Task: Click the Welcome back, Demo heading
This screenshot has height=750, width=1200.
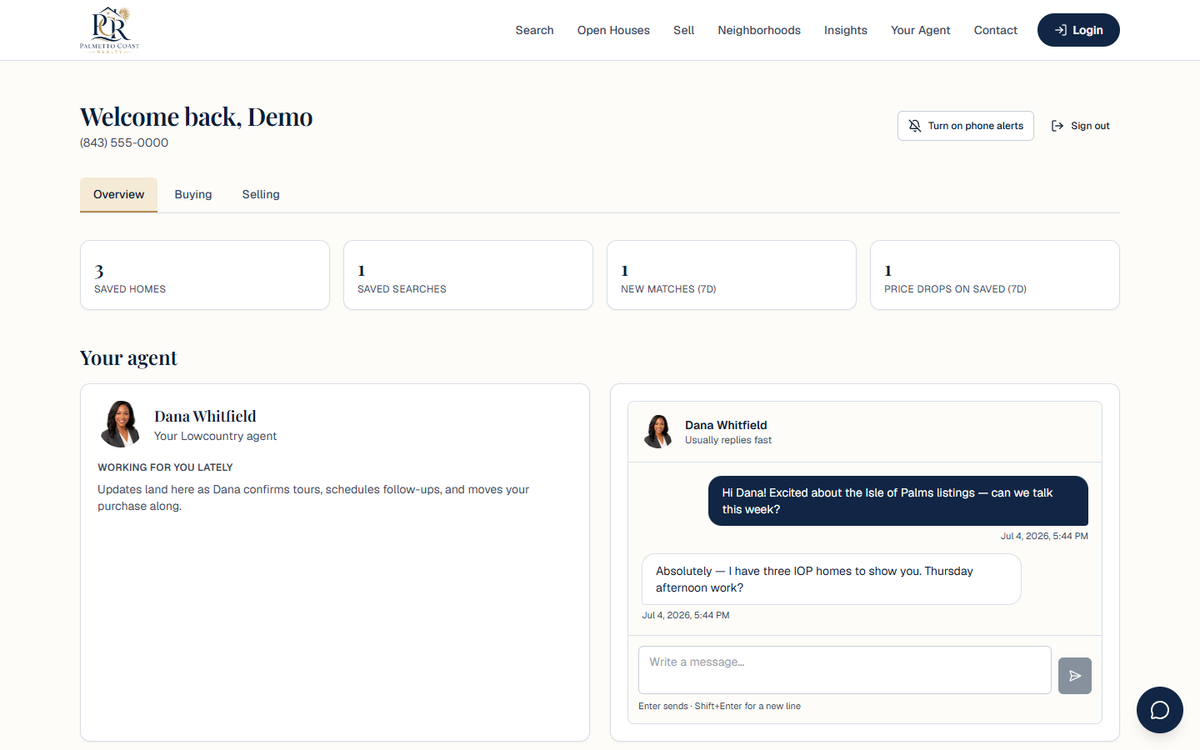Action: click(196, 117)
